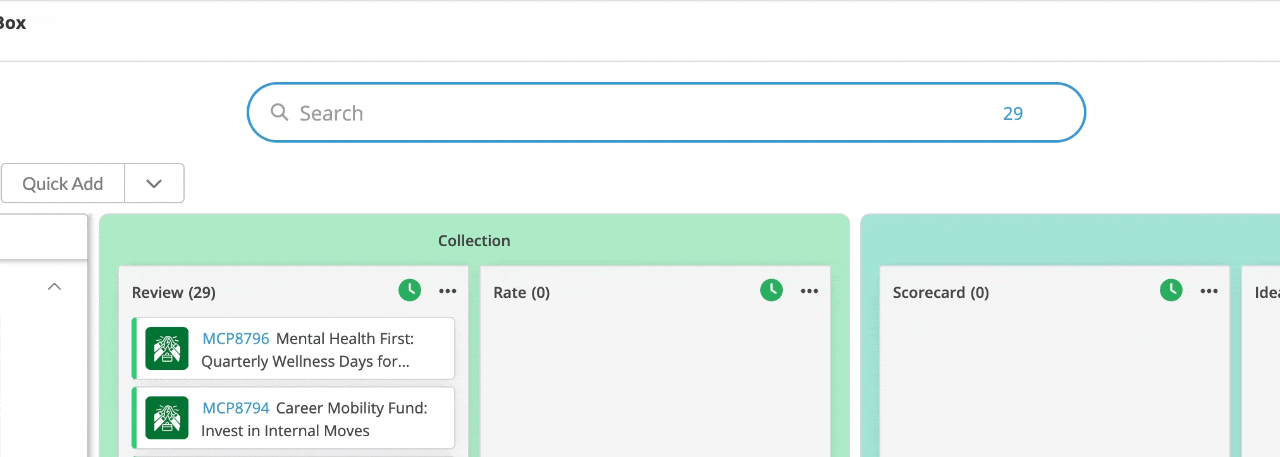Image resolution: width=1280 pixels, height=457 pixels.
Task: Click the green clock icon in Scorecard column
Action: 1171,290
